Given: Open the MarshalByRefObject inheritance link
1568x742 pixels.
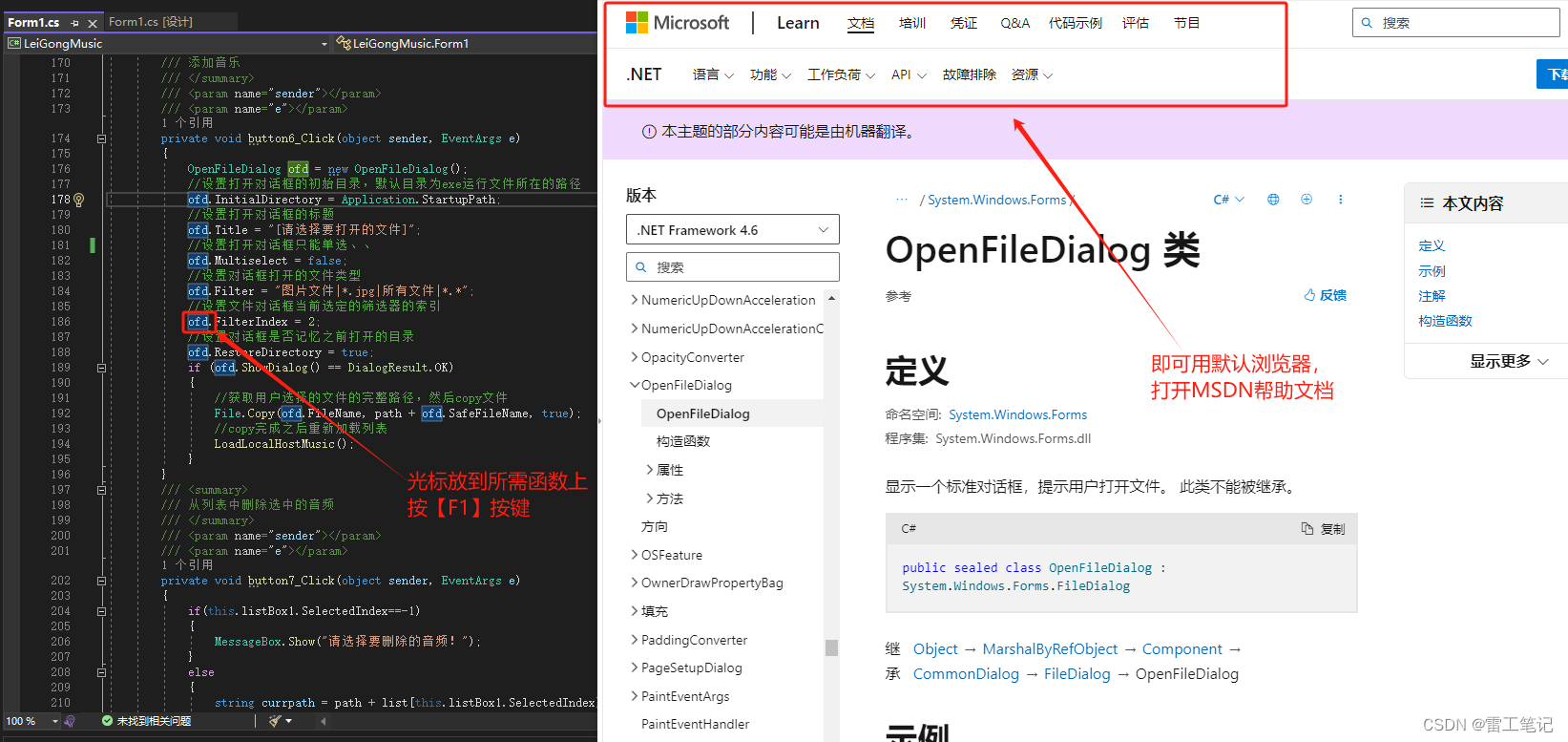Looking at the screenshot, I should [1050, 649].
